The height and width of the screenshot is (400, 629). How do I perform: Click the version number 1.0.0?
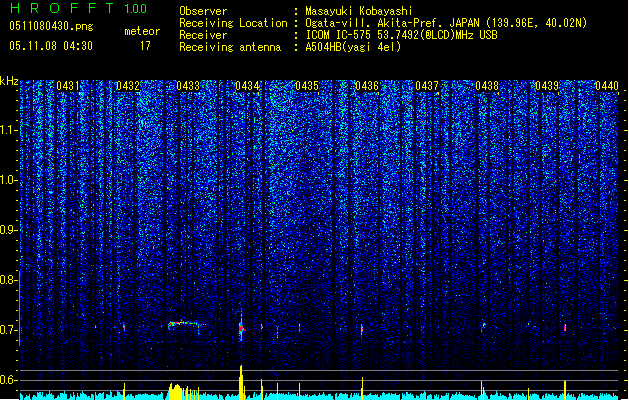(x=136, y=9)
